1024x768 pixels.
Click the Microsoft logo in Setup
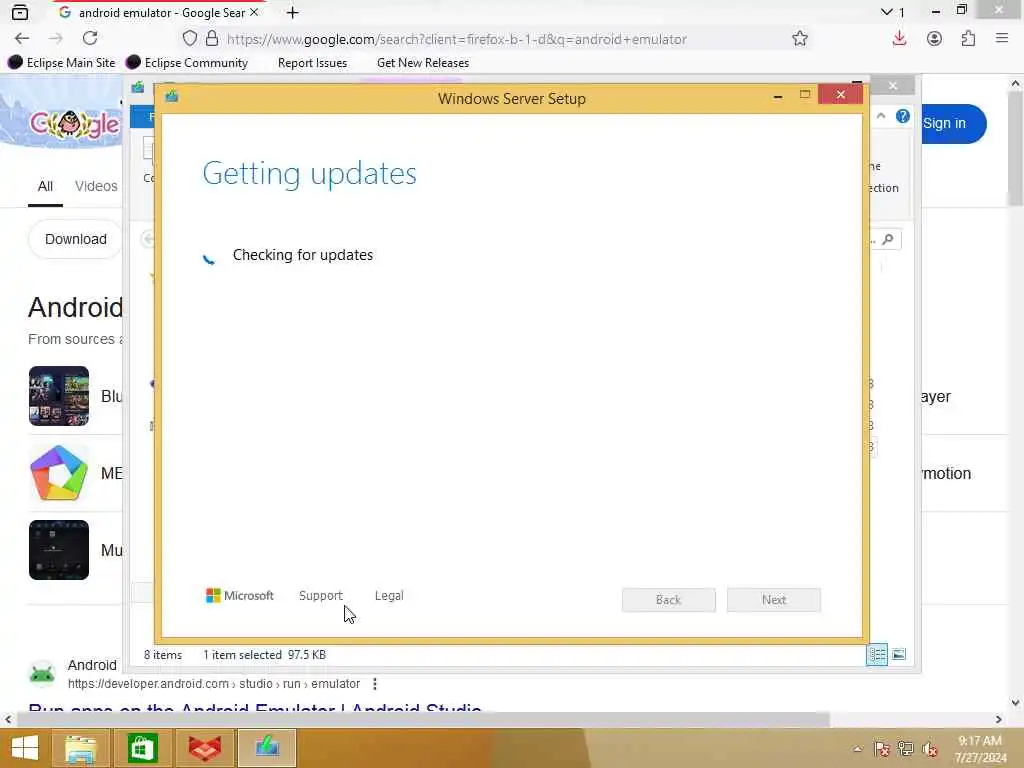click(x=240, y=596)
